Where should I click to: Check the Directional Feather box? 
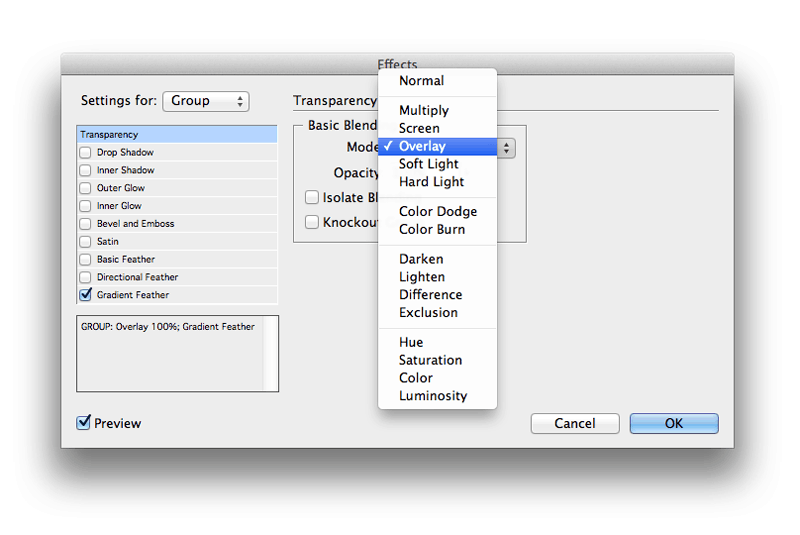click(85, 277)
